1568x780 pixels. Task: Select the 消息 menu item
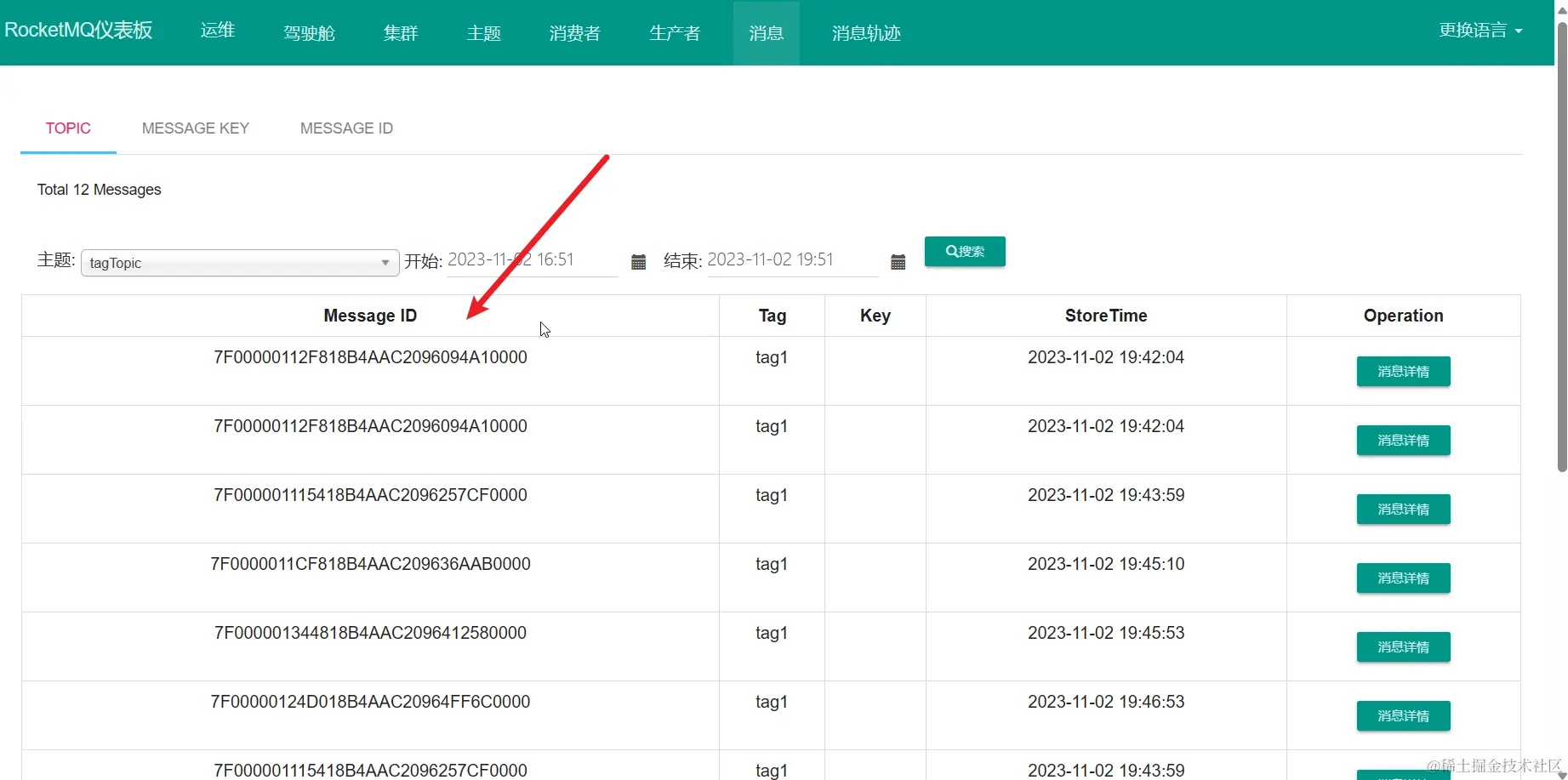click(x=767, y=33)
